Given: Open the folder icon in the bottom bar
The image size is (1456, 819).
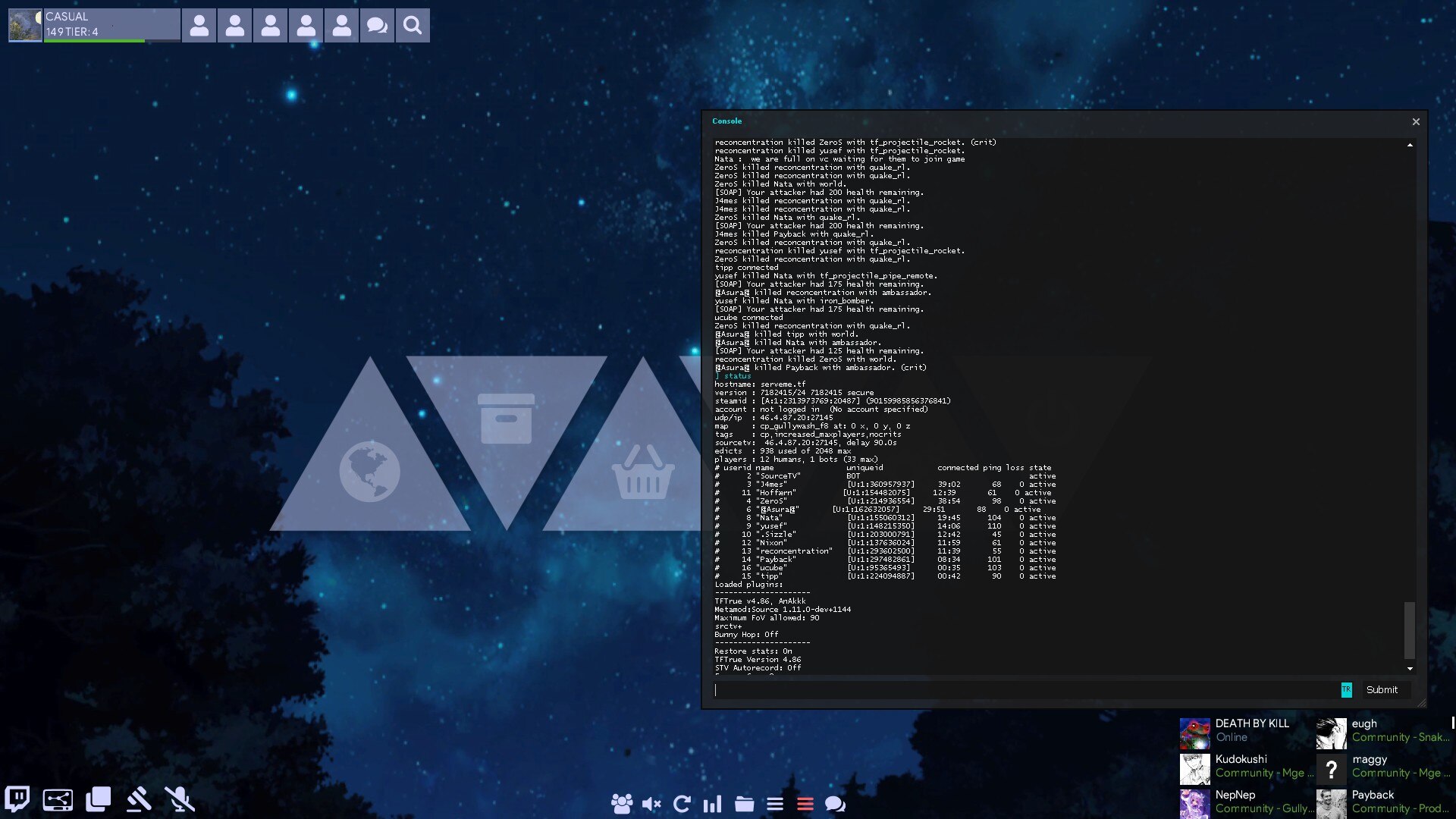Looking at the screenshot, I should (744, 804).
